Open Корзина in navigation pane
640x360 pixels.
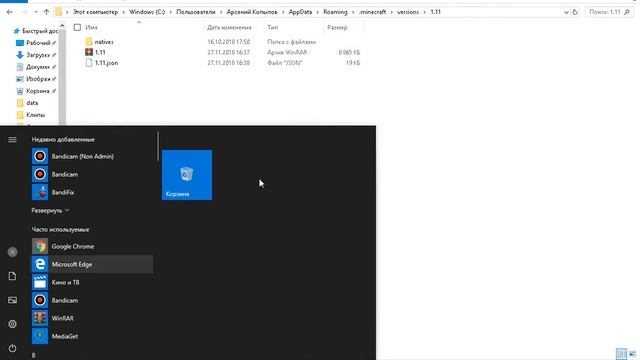click(36, 91)
